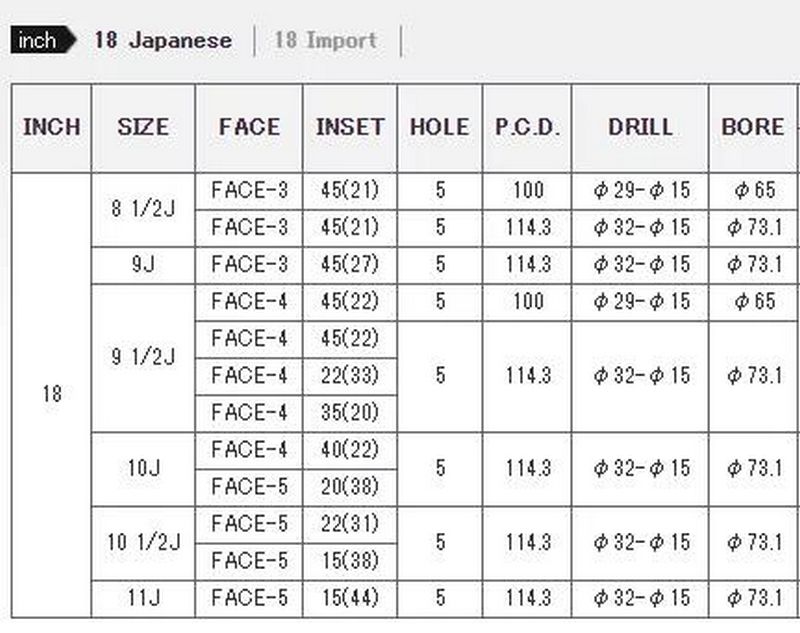Image resolution: width=800 pixels, height=633 pixels.
Task: Click the INSET column header
Action: point(350,128)
